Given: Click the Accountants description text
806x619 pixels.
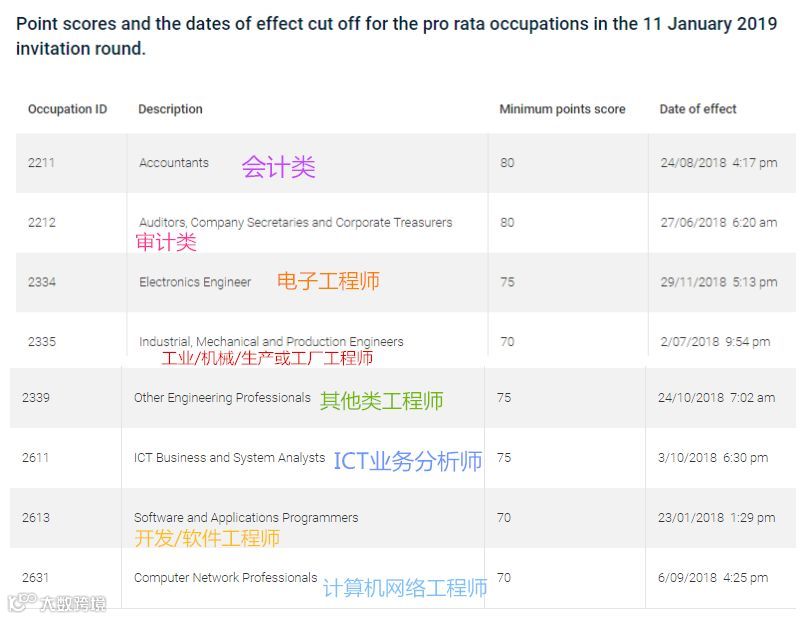Looking at the screenshot, I should click(174, 163).
